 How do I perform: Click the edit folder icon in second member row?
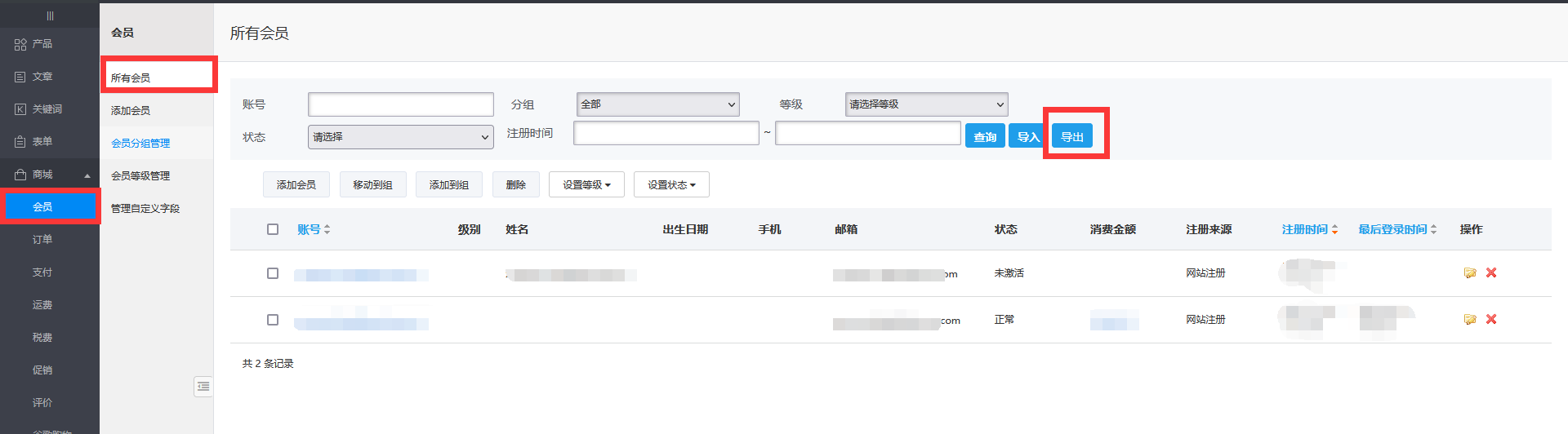tap(1470, 320)
